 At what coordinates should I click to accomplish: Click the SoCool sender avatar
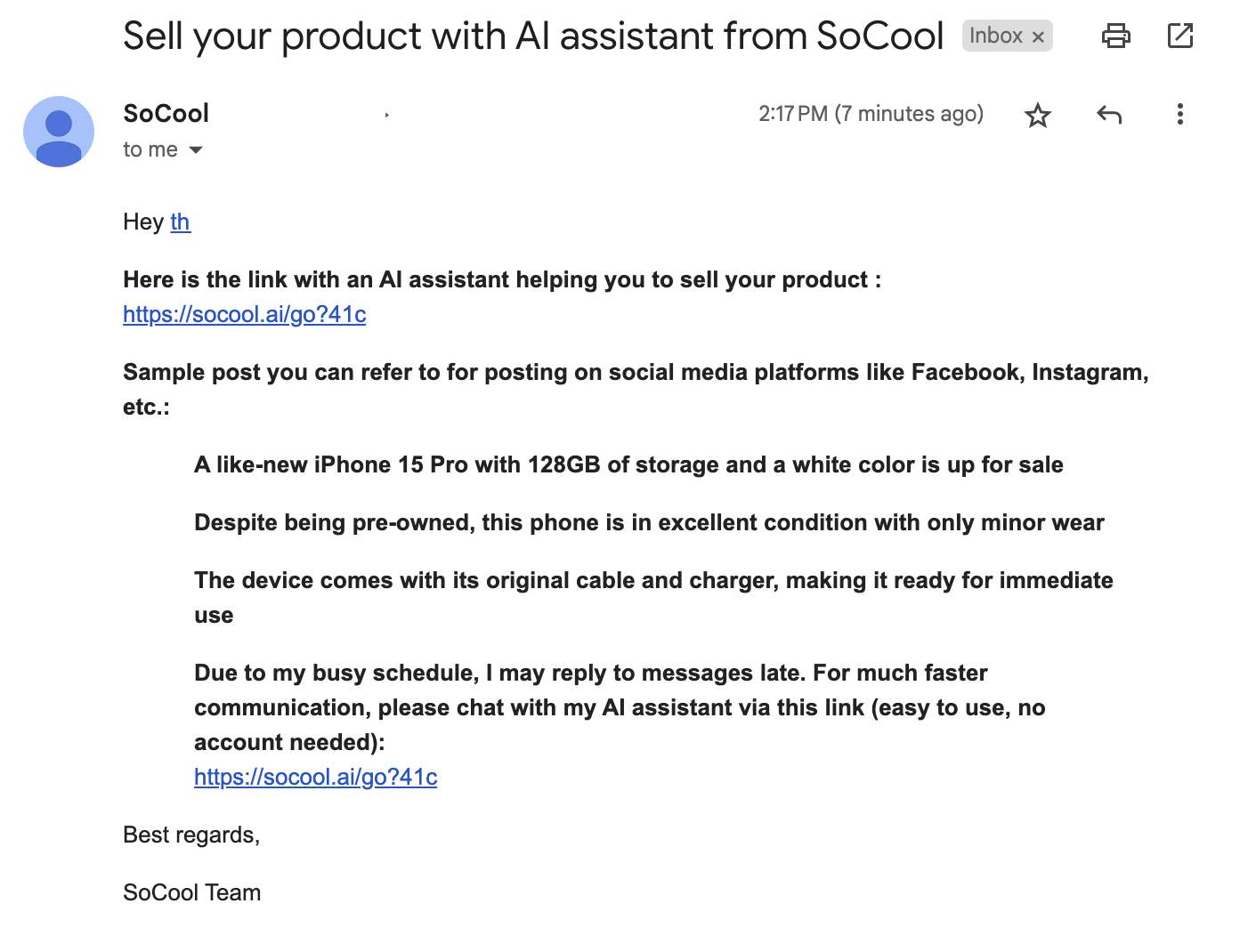59,132
